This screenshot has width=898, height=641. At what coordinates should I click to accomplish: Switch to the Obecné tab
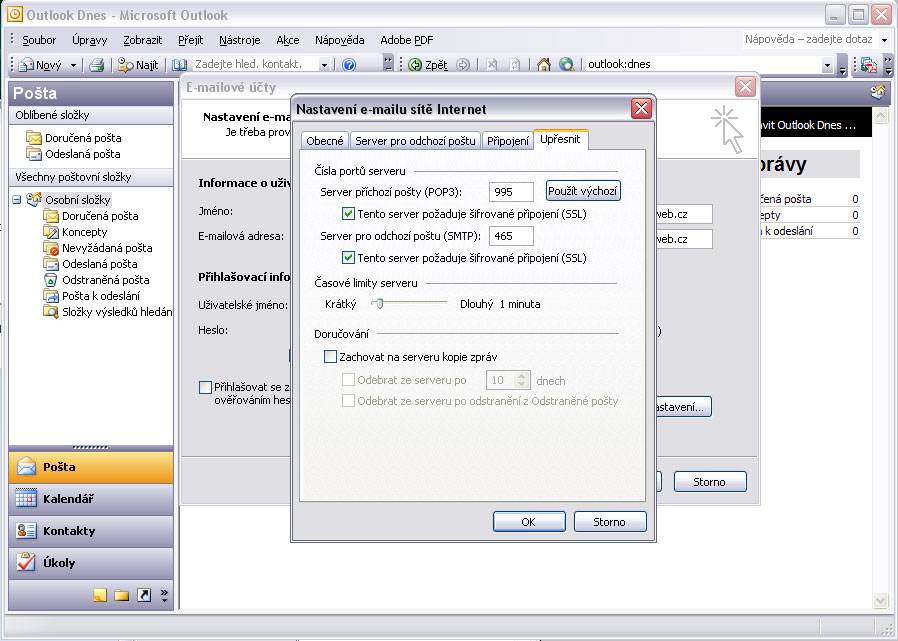tap(325, 141)
